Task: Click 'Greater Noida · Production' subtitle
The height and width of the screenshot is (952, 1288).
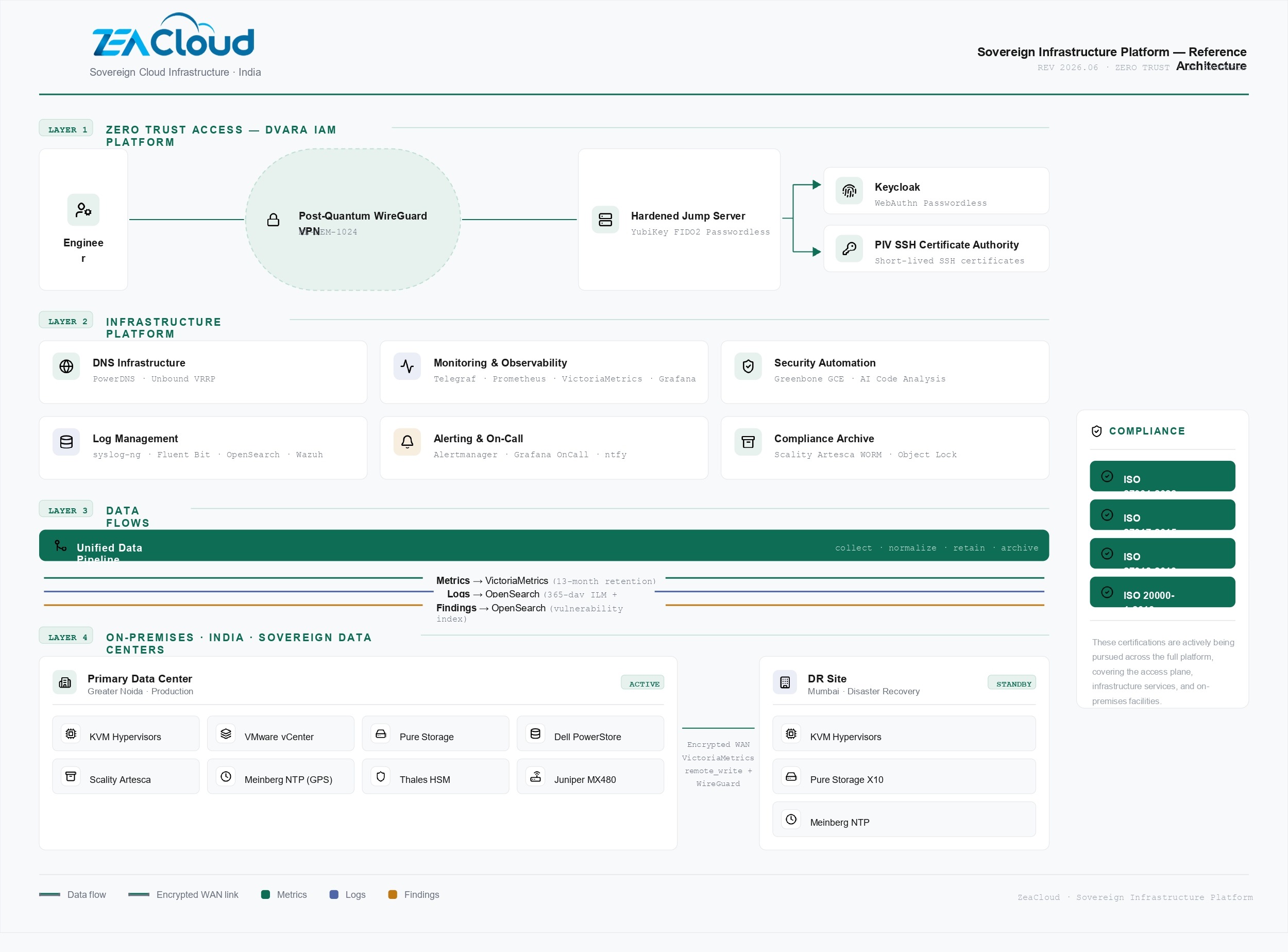Action: pos(141,691)
